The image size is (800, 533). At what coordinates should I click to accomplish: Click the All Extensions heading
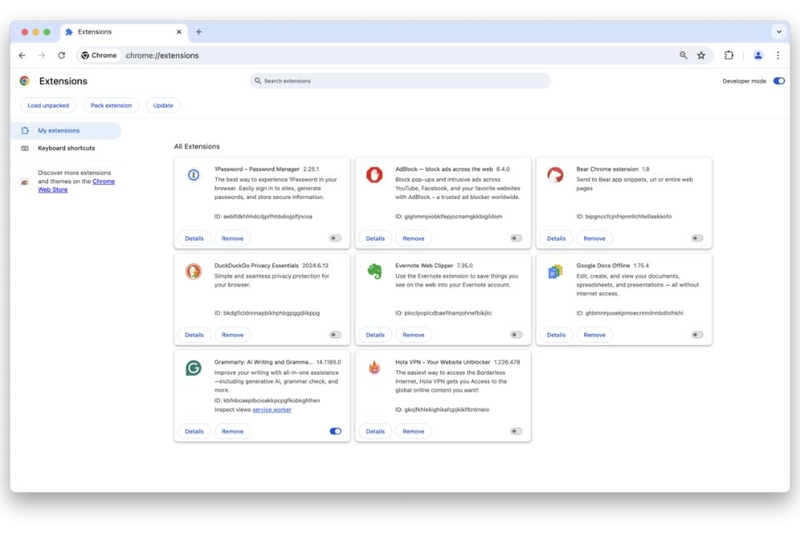pos(197,146)
